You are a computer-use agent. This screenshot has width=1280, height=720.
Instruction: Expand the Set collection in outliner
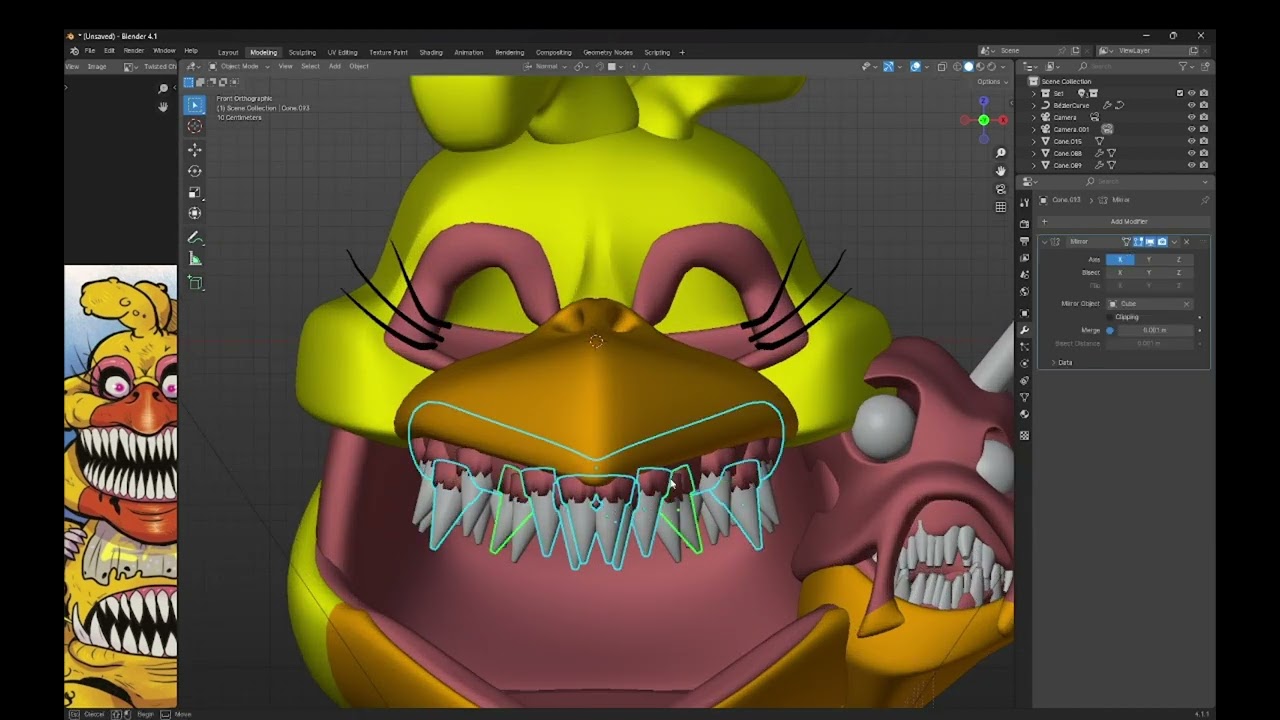(x=1035, y=93)
